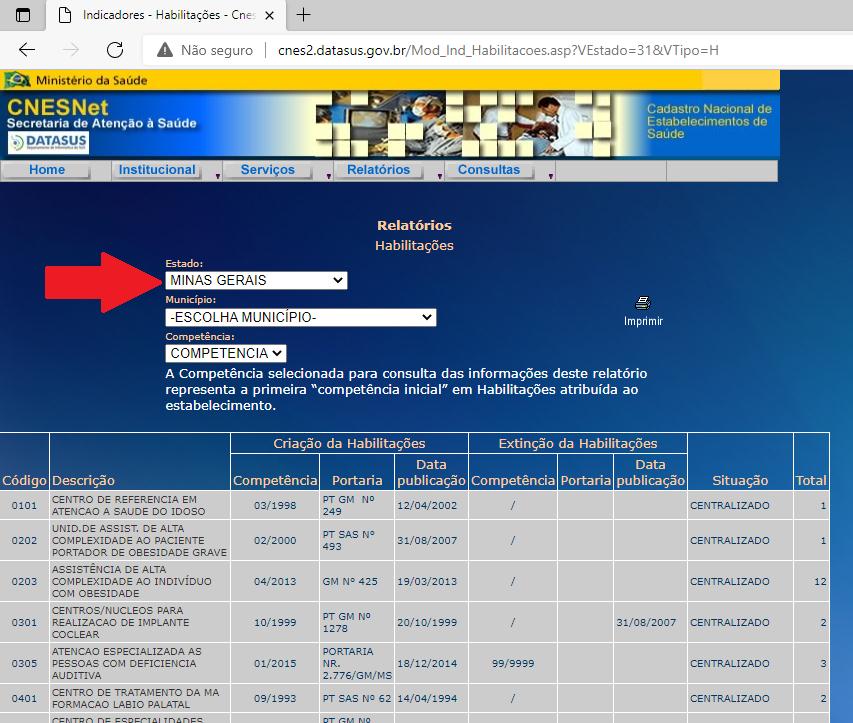The width and height of the screenshot is (853, 723).
Task: Click total value 12 in row 0203
Action: point(820,582)
